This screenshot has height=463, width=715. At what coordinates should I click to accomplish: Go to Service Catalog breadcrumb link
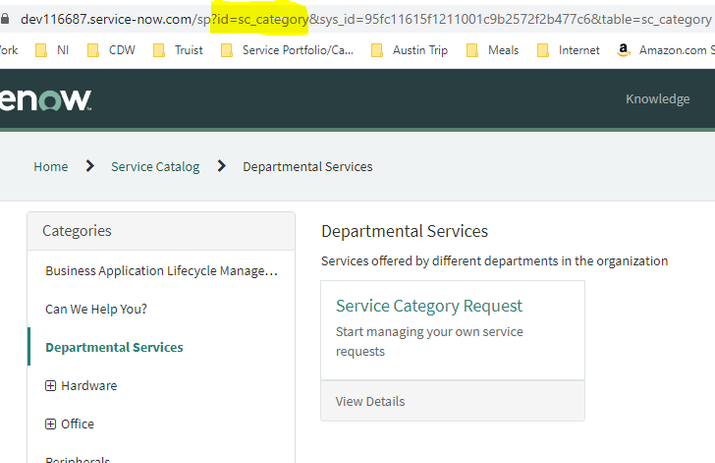[x=155, y=166]
